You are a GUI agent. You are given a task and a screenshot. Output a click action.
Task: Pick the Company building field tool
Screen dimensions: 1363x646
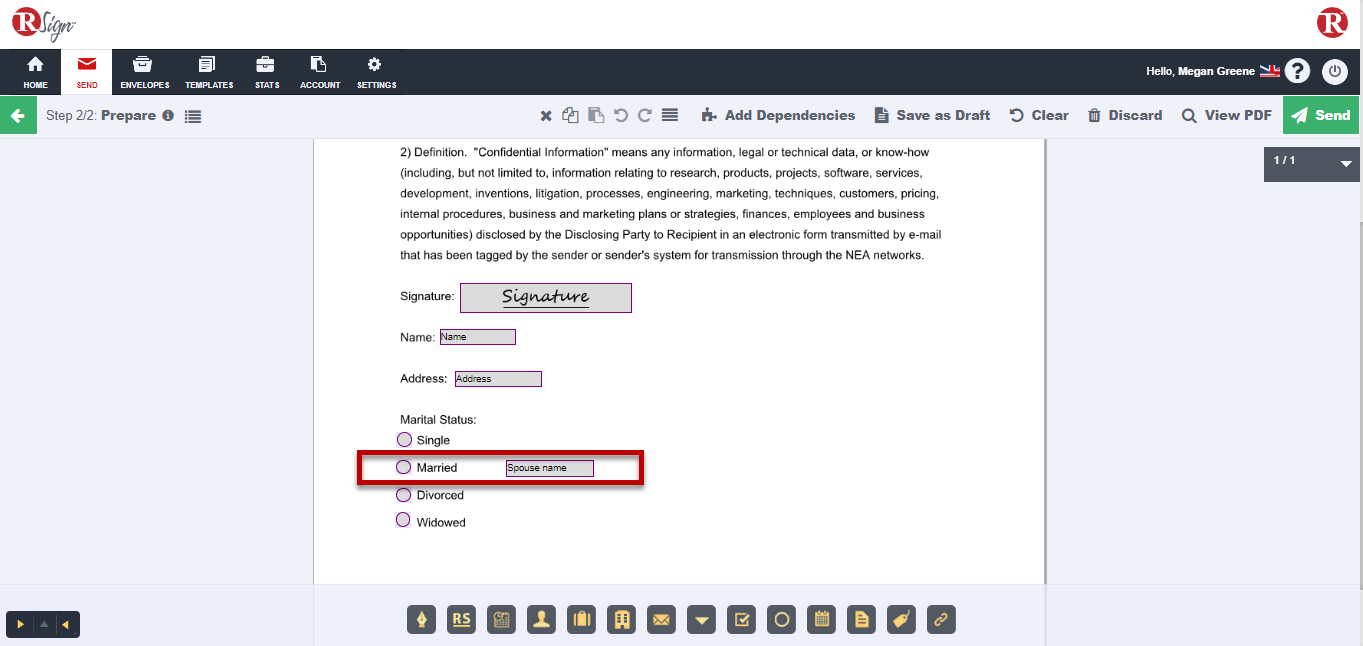(622, 620)
